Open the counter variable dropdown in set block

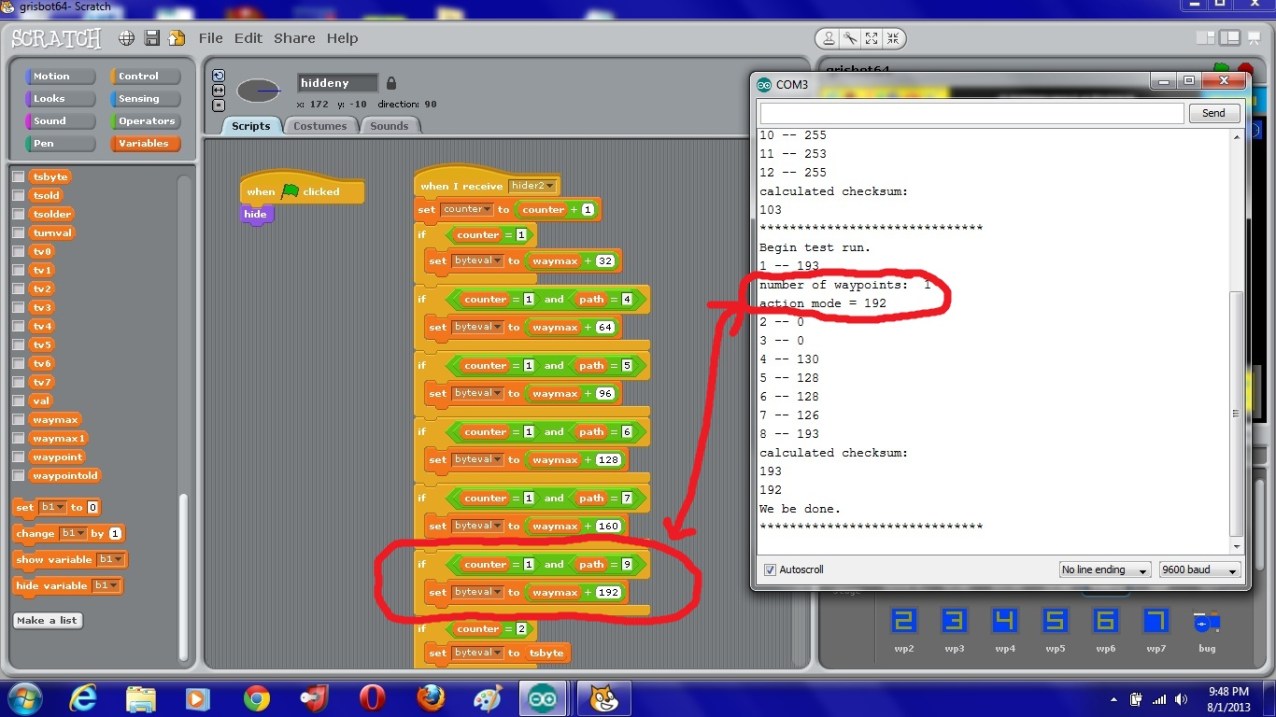467,209
